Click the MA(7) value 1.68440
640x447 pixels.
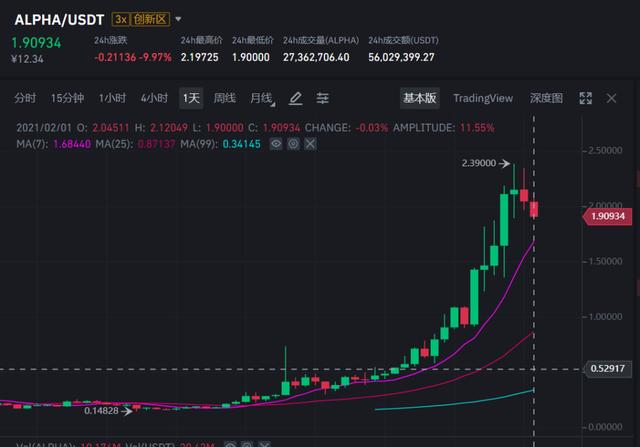[72, 144]
